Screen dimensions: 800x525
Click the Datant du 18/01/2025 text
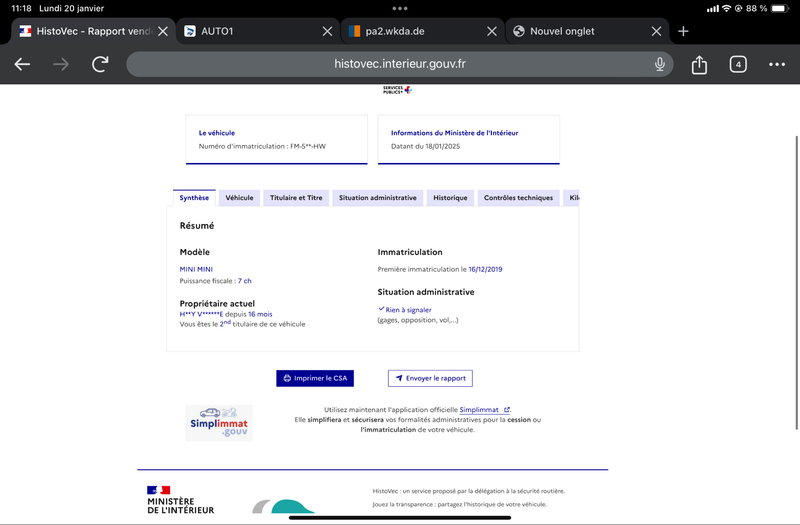click(x=426, y=146)
